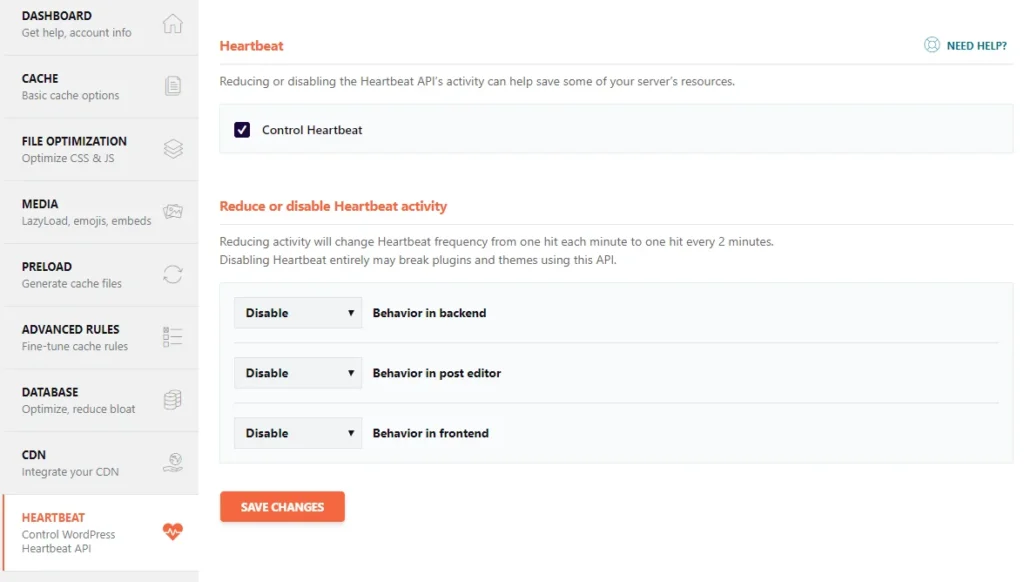Click the Database stack icon
The height and width of the screenshot is (582, 1024).
tap(173, 400)
